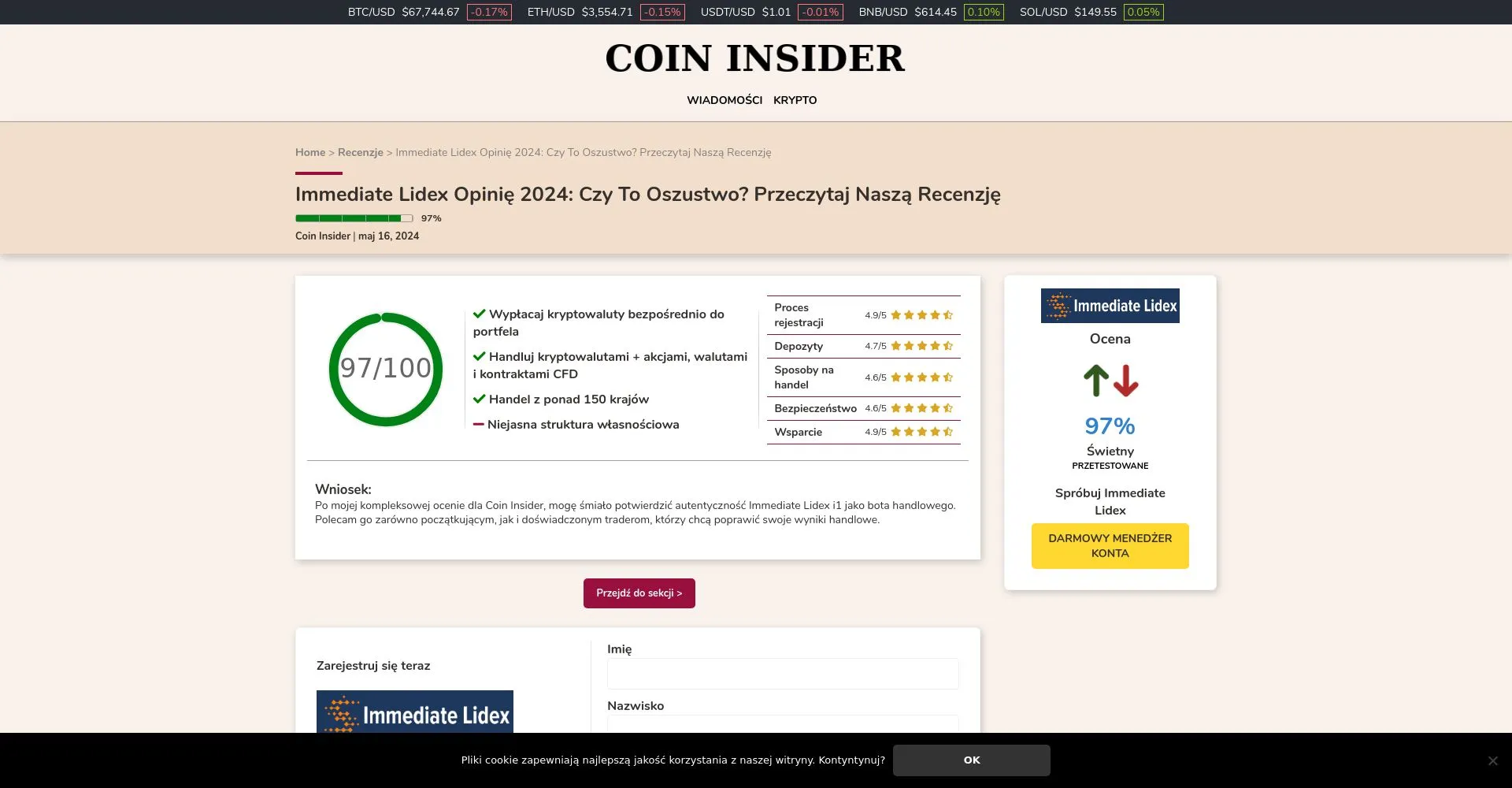The image size is (1512, 788).
Task: Click the 97/100 circular score gauge
Action: [x=386, y=370]
